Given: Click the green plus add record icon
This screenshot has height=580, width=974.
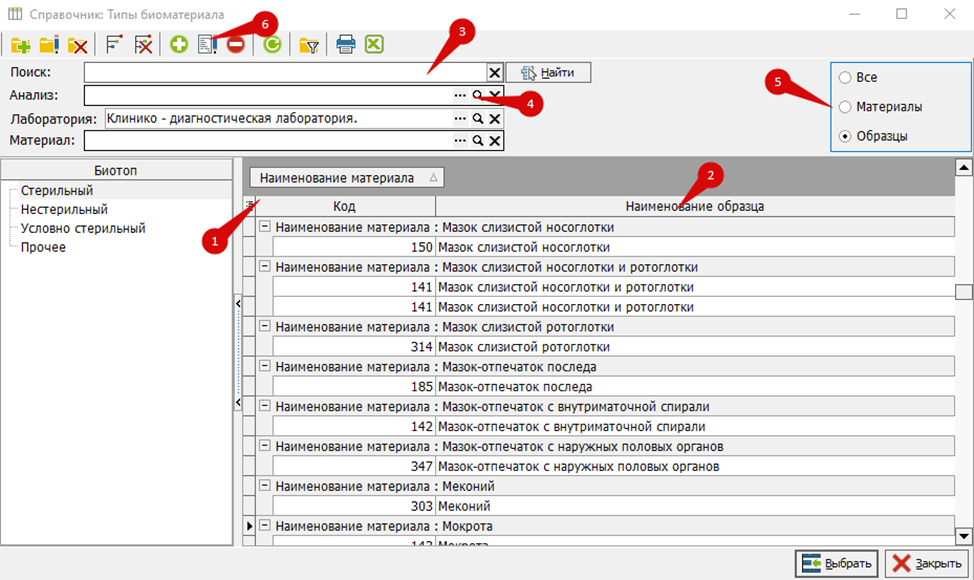Looking at the screenshot, I should point(179,44).
